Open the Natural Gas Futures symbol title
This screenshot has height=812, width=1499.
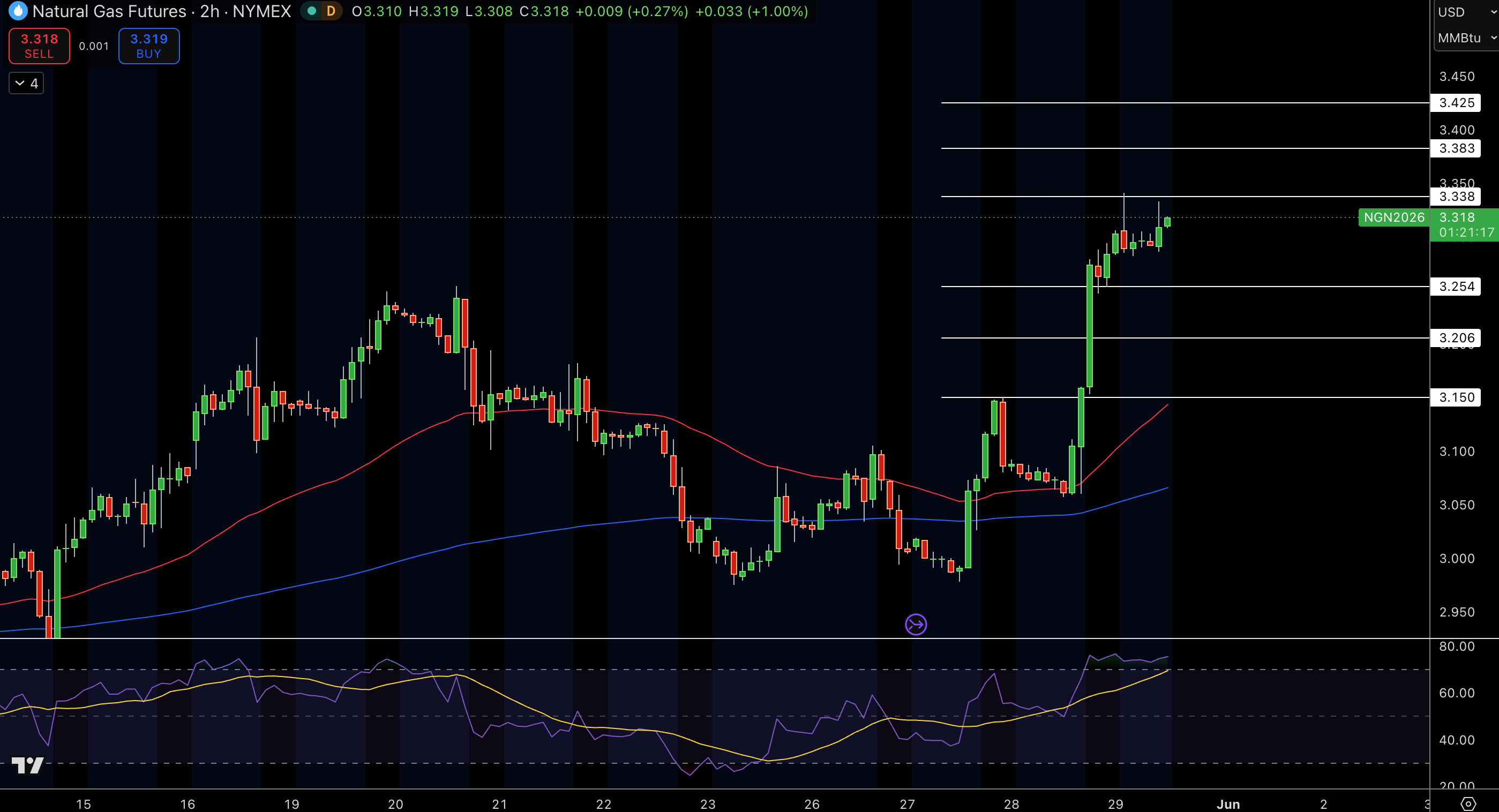point(162,11)
